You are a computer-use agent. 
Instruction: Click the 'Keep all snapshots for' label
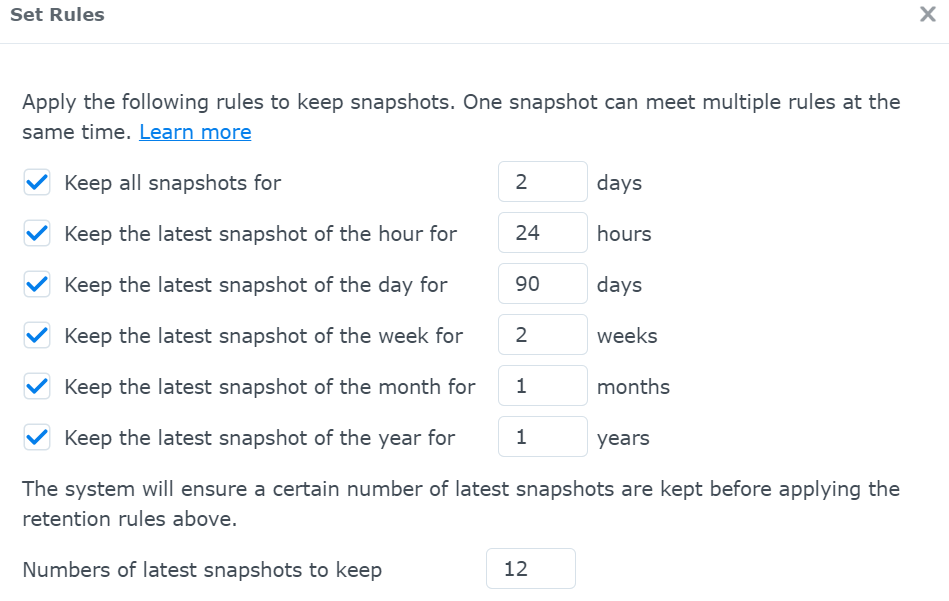[173, 183]
